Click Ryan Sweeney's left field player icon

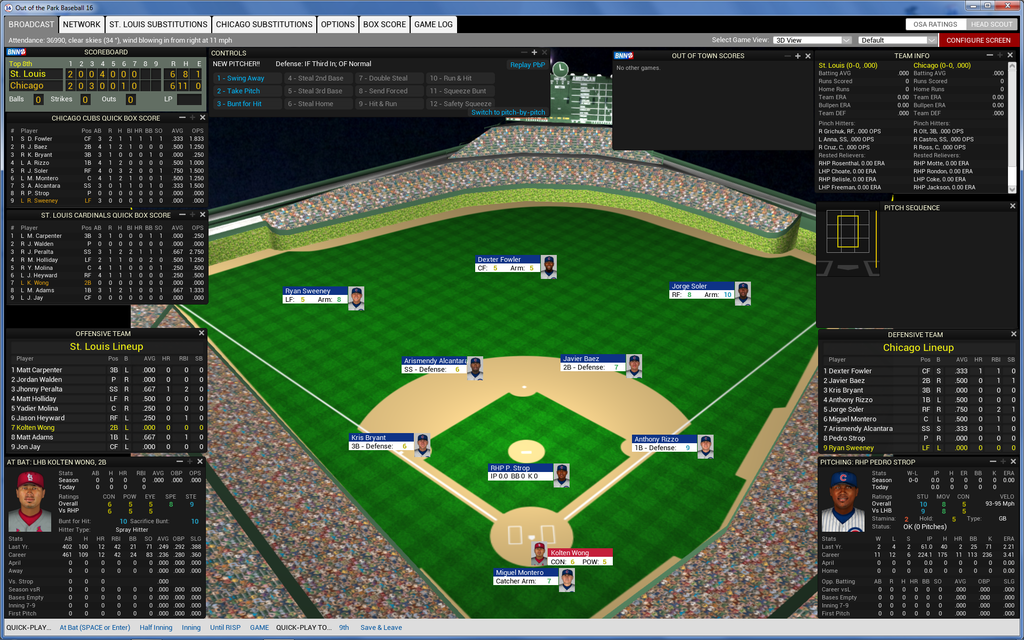[356, 298]
